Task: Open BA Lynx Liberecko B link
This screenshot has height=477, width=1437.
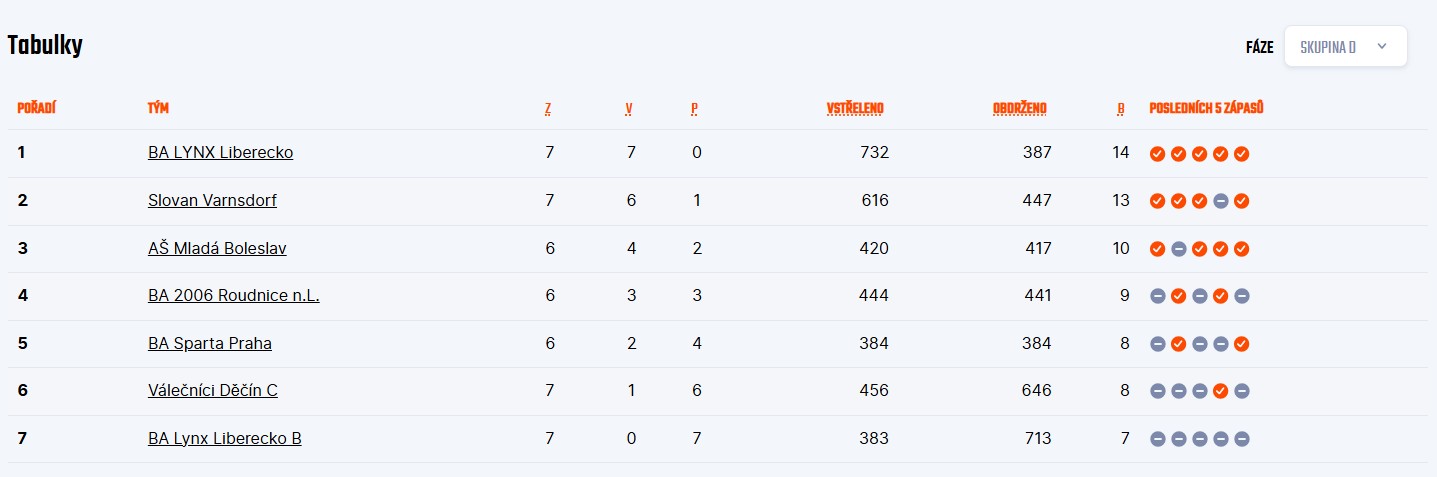Action: click(x=225, y=439)
